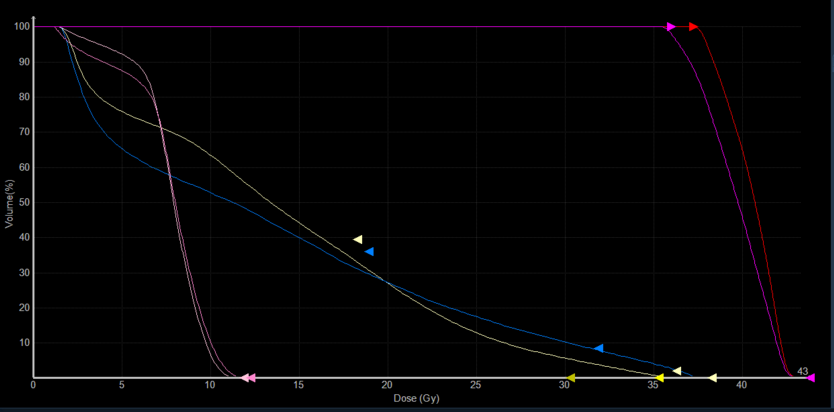This screenshot has height=412, width=834.
Task: Select the blue marker near 19 Gy
Action: pyautogui.click(x=369, y=252)
